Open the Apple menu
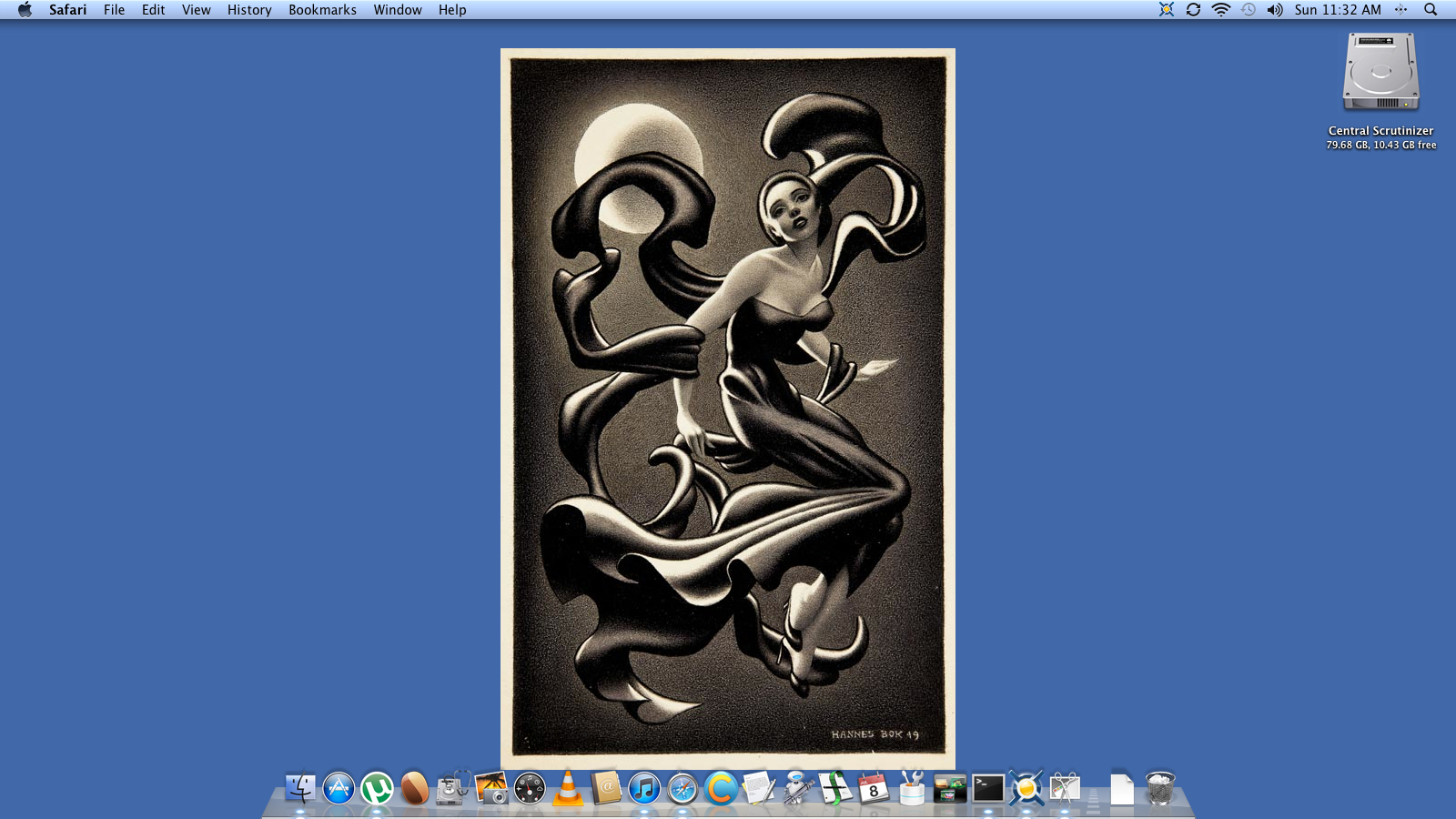 pyautogui.click(x=25, y=10)
